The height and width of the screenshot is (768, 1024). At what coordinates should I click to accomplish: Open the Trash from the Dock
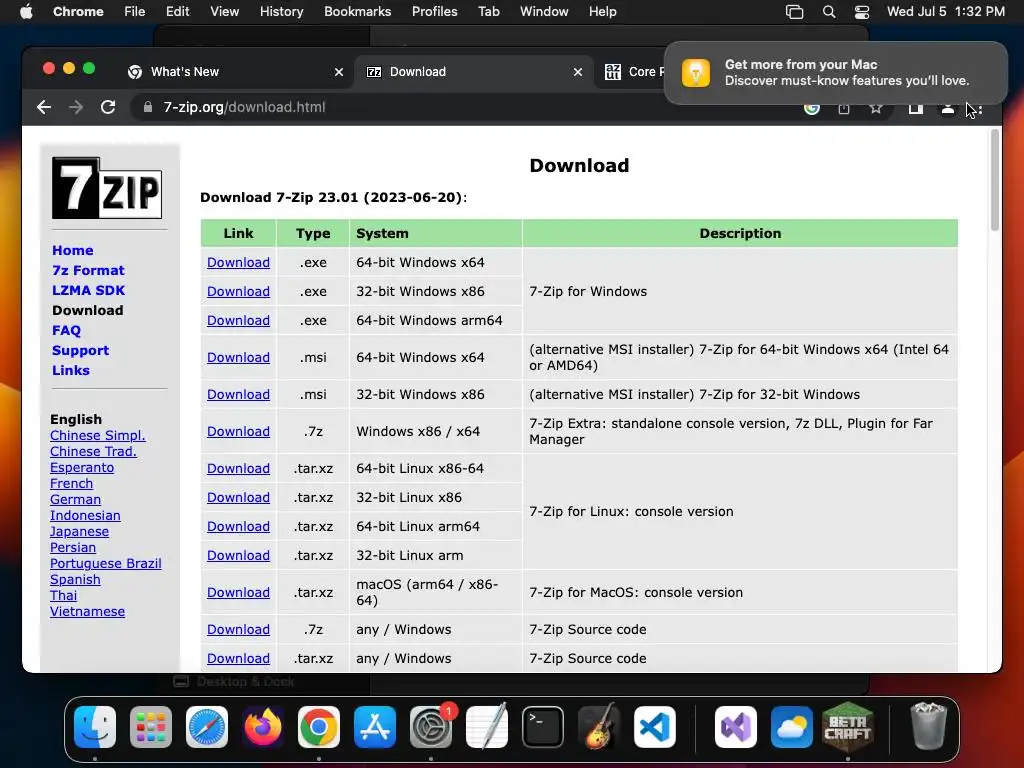point(928,727)
